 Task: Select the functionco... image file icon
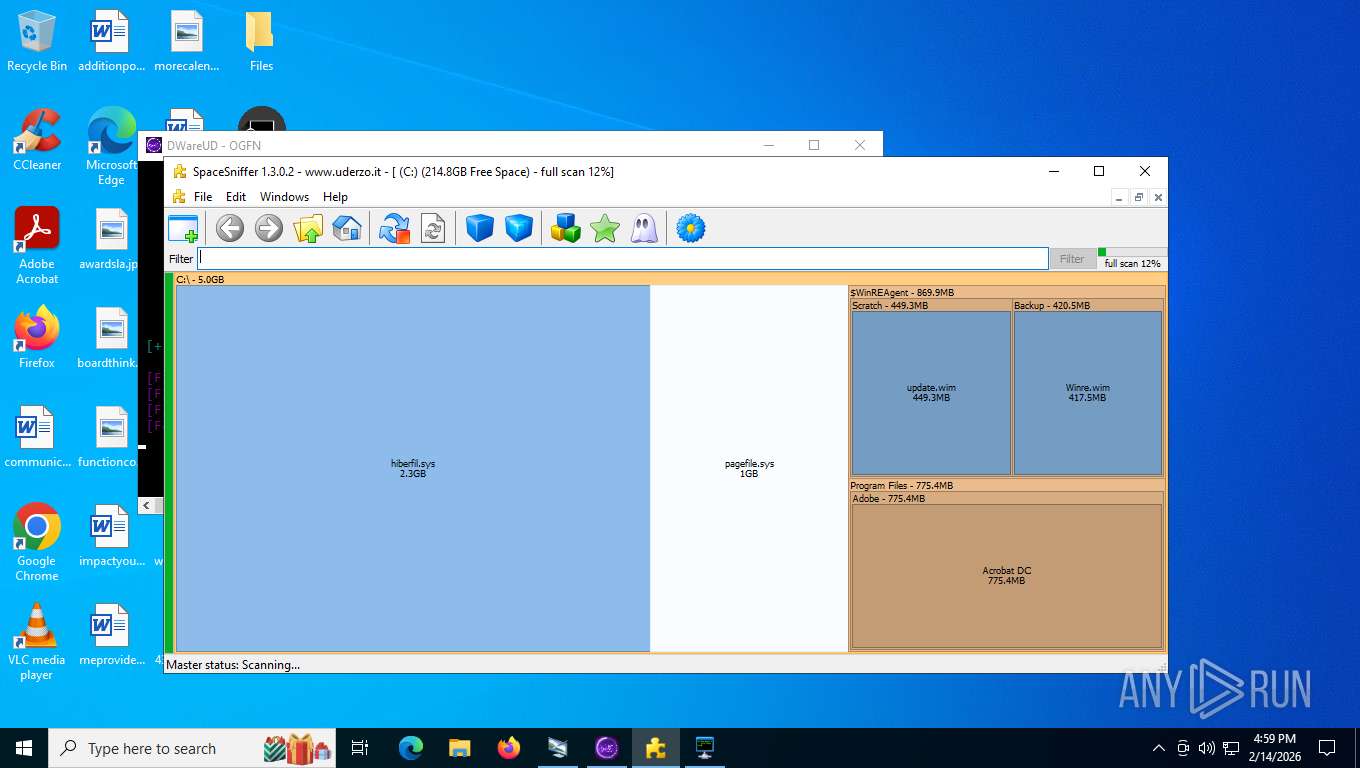coord(111,437)
